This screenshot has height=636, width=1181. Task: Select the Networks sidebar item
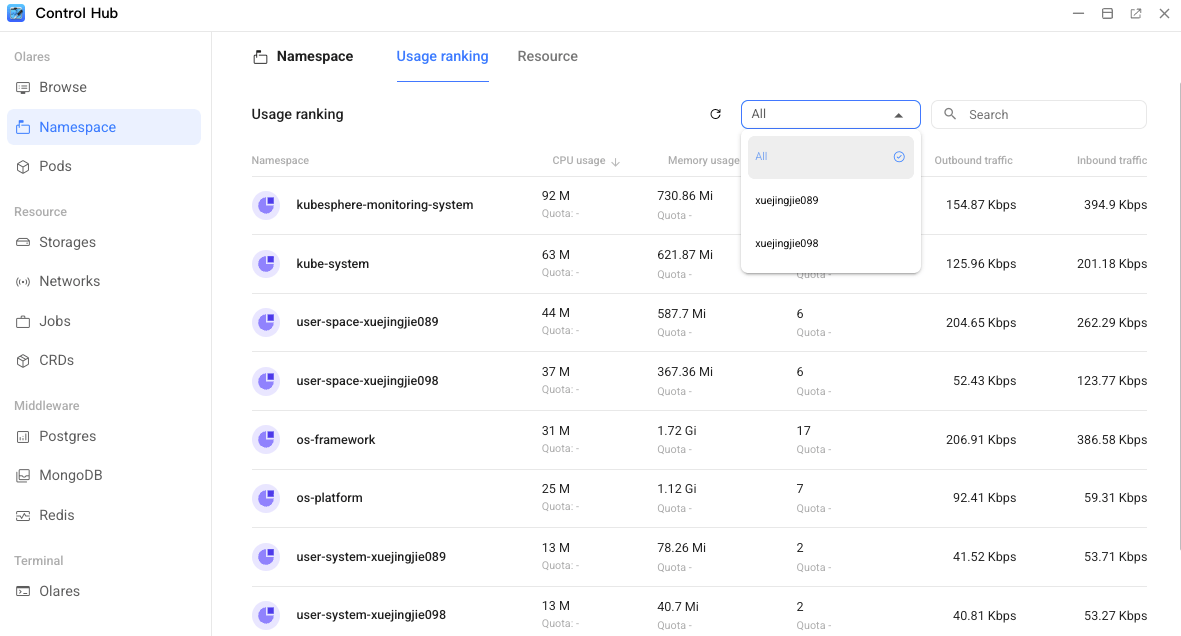[x=68, y=281]
